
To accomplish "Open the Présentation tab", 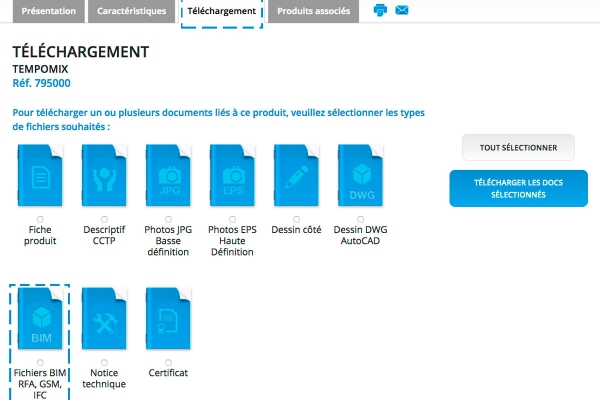I will point(49,11).
